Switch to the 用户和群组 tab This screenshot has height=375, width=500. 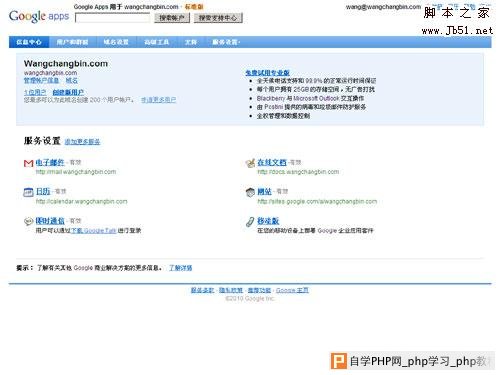[x=72, y=42]
